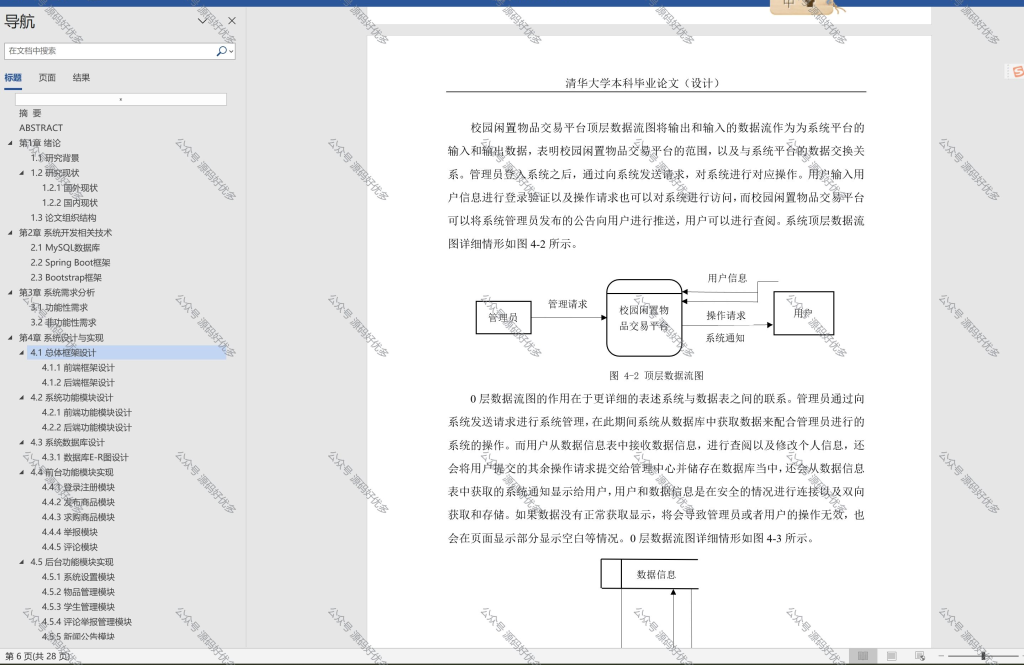This screenshot has height=665, width=1024.
Task: Jump to 4.5.2 物品管理模块 heading
Action: (x=78, y=592)
